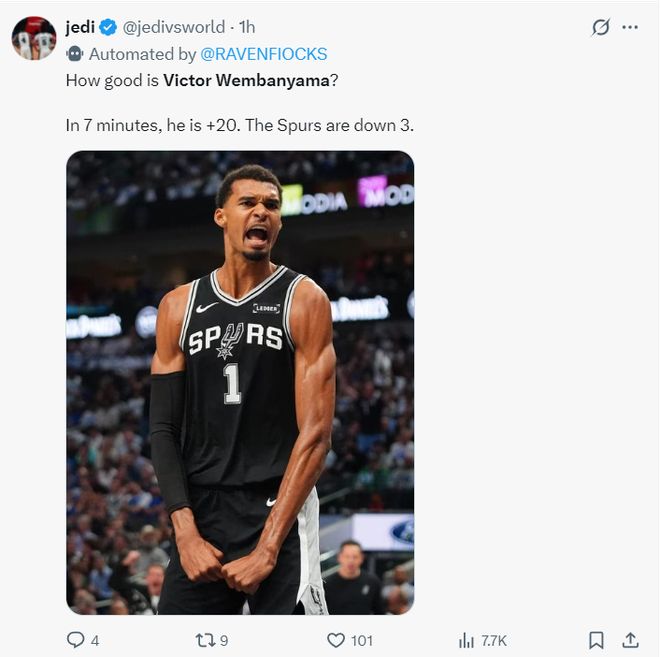View post analytics bar chart icon
The image size is (660, 657).
coord(466,640)
